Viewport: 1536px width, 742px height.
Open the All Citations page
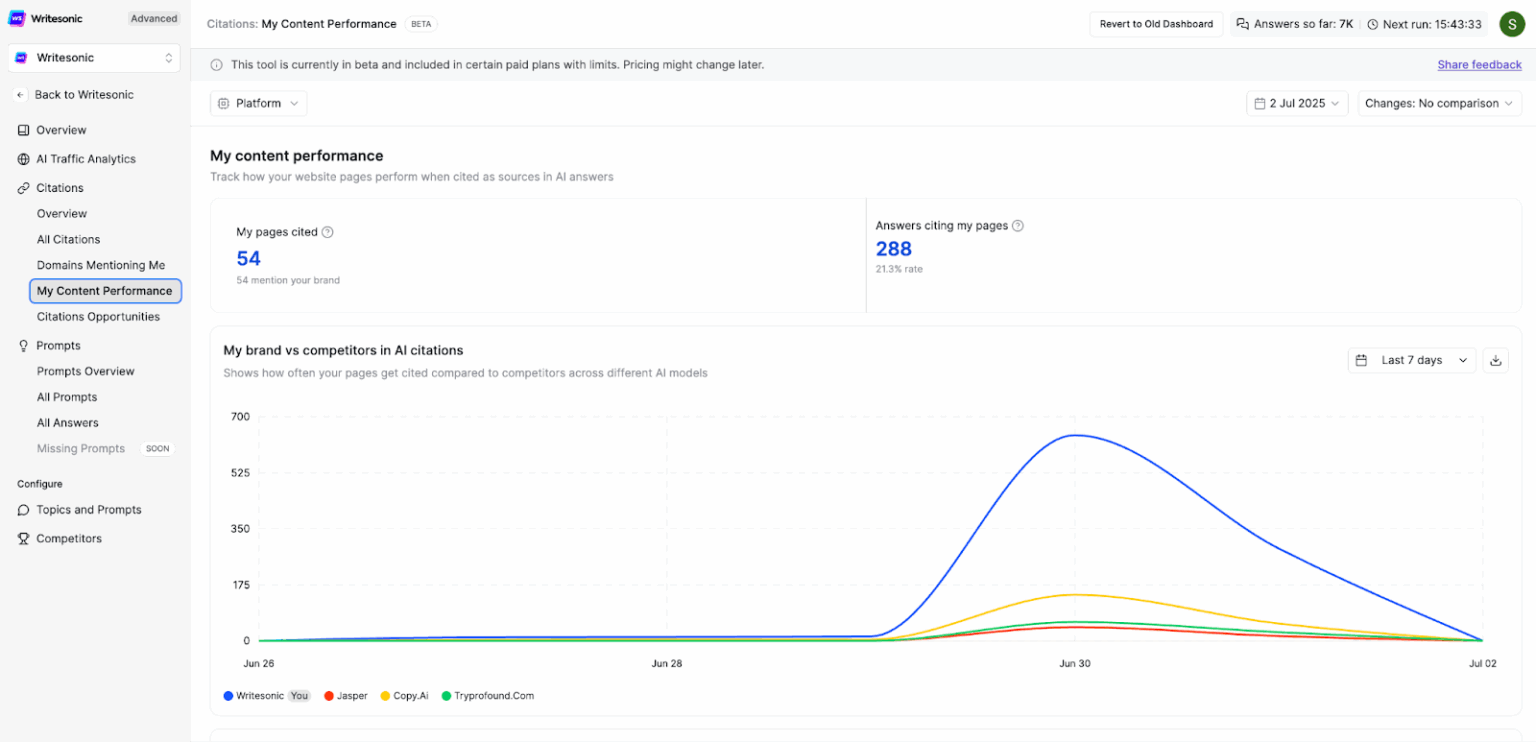point(68,239)
